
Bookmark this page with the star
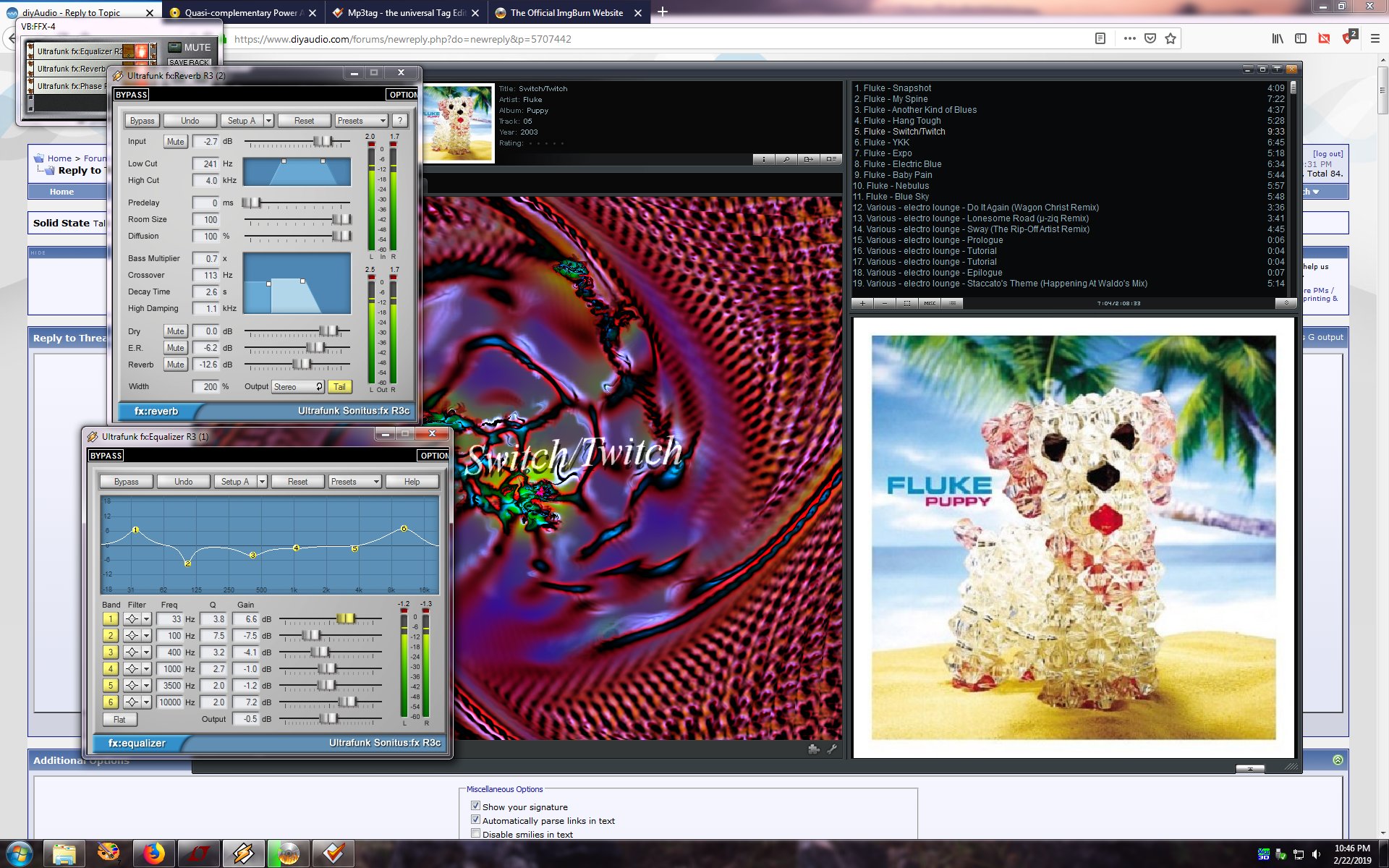1171,38
